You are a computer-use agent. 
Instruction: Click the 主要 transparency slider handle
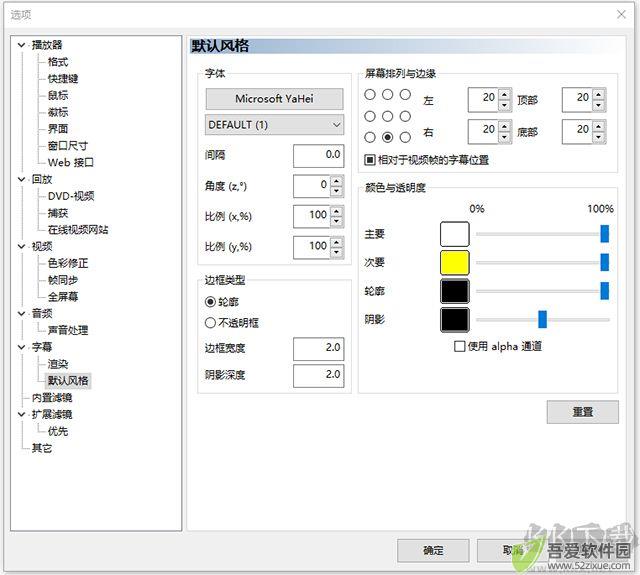click(x=604, y=234)
